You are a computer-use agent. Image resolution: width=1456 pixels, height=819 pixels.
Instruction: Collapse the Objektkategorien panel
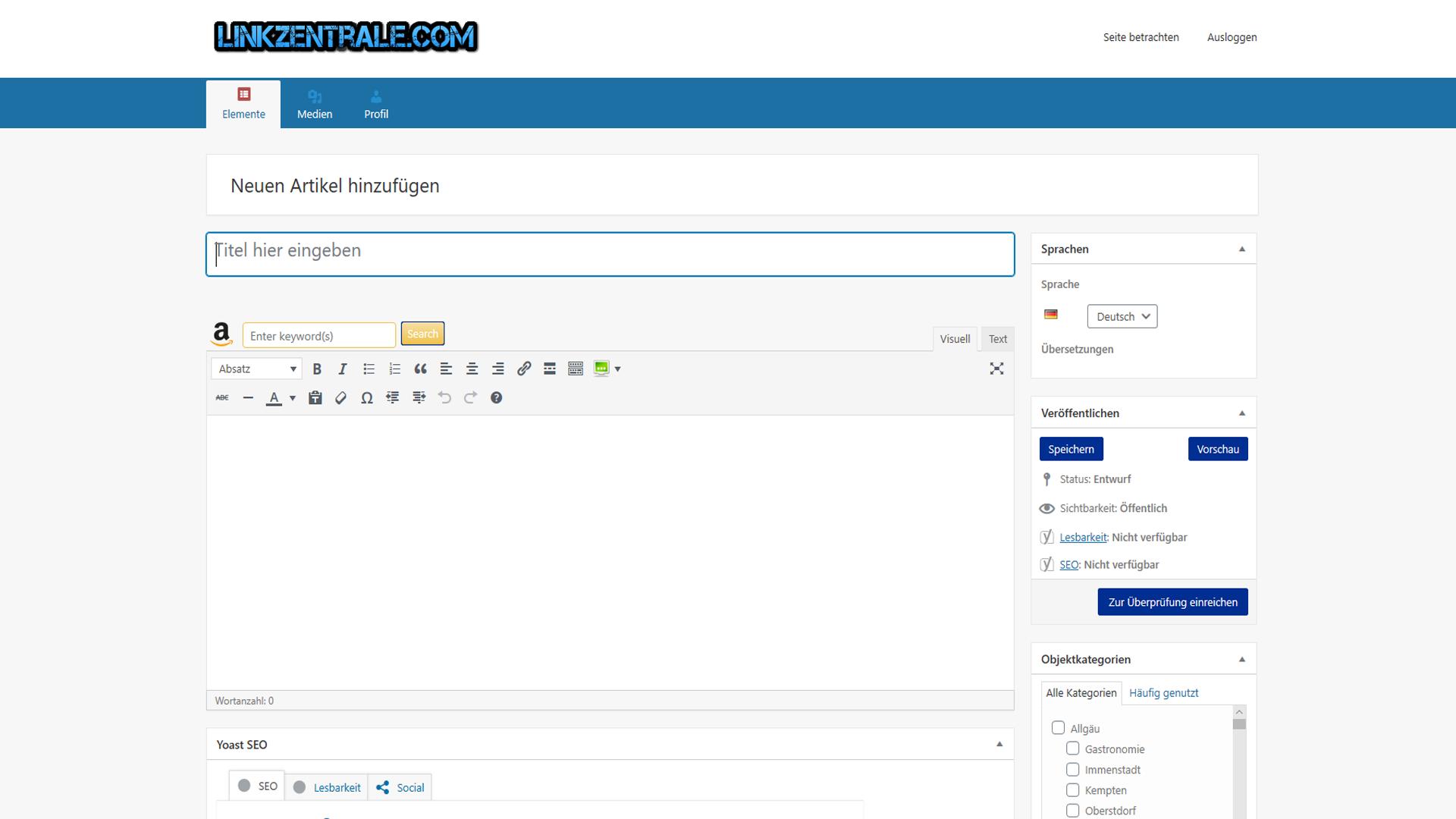pos(1242,659)
